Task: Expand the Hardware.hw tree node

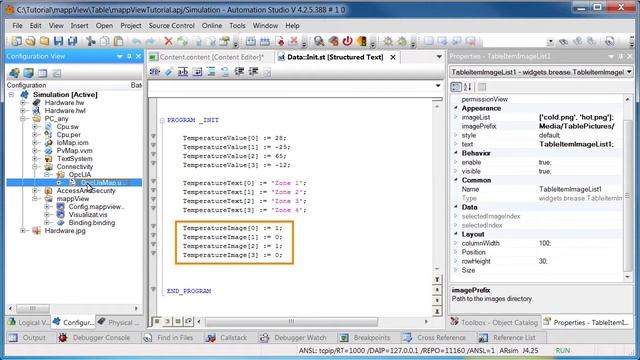Action: click(23, 102)
